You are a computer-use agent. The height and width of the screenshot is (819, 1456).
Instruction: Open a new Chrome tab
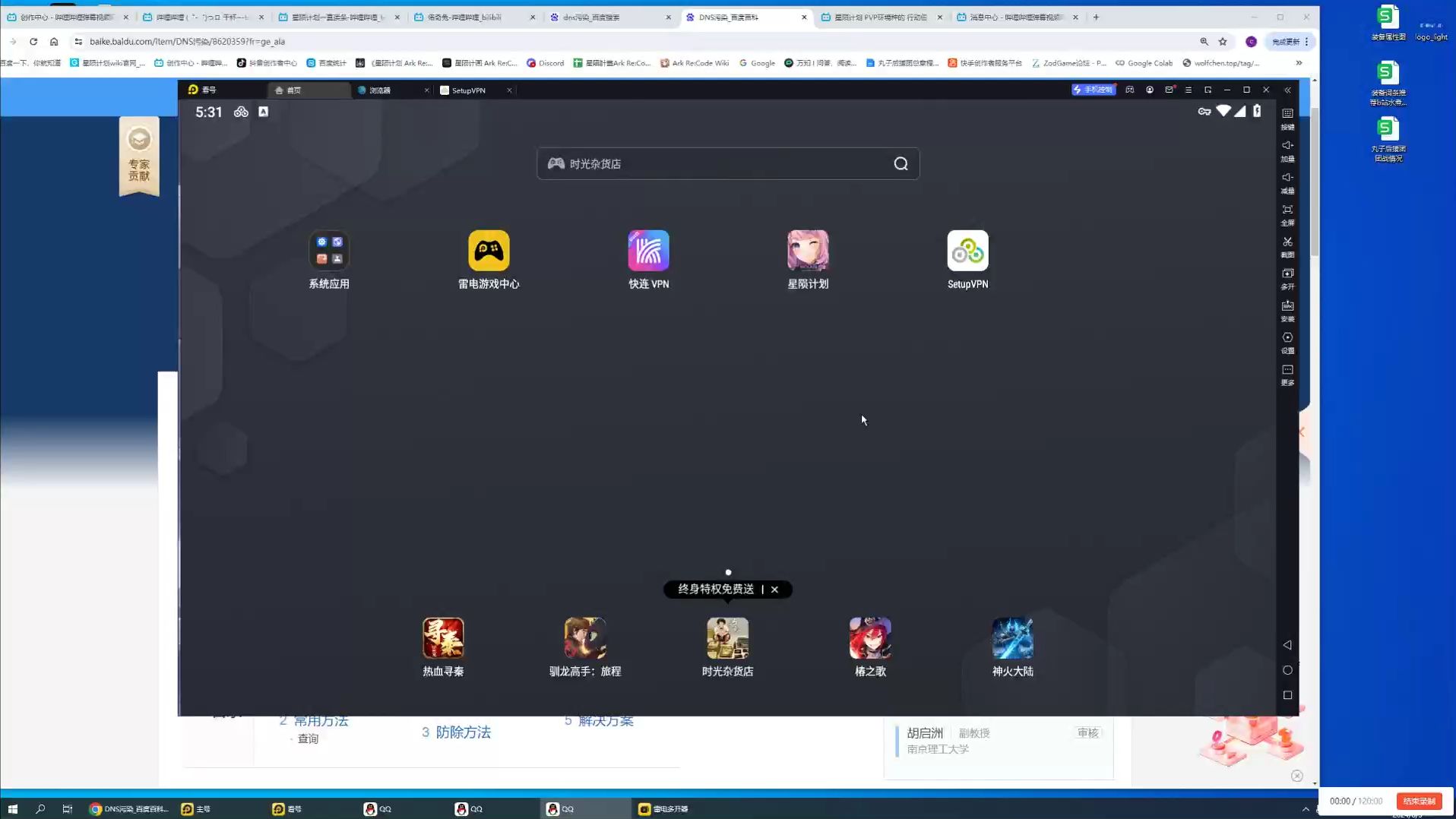tap(1096, 17)
